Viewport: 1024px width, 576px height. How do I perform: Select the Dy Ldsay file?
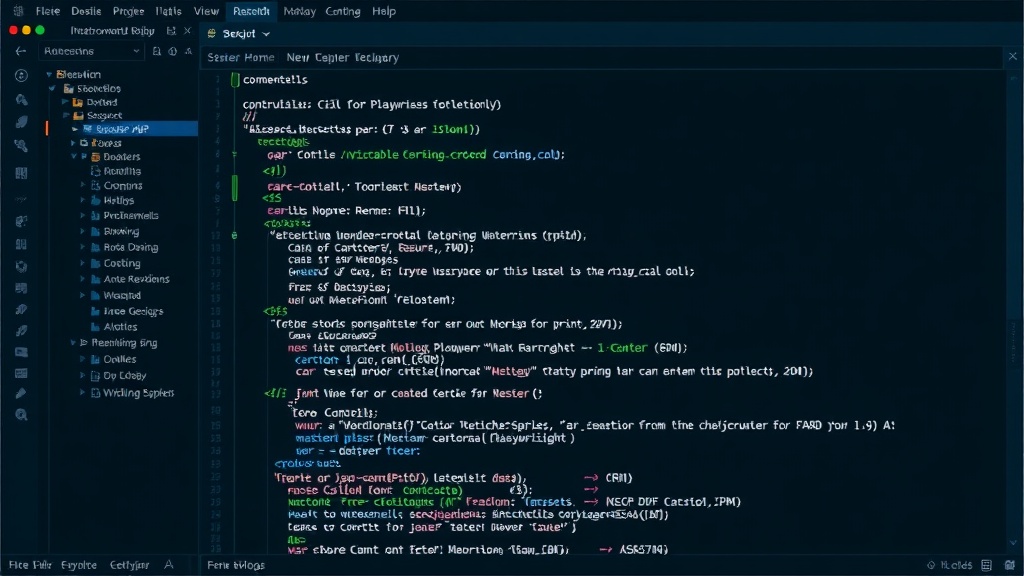pos(124,376)
